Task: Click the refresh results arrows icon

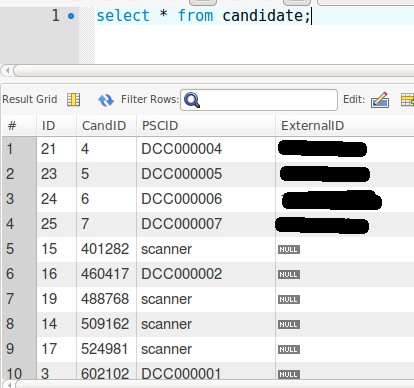Action: tap(106, 100)
